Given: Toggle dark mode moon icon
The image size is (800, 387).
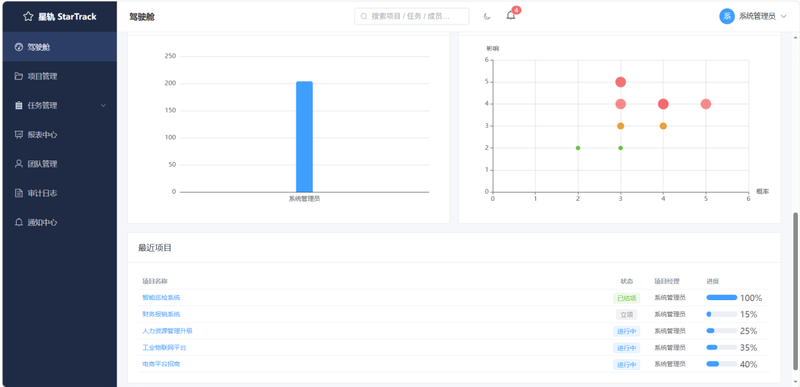Looking at the screenshot, I should pyautogui.click(x=487, y=16).
